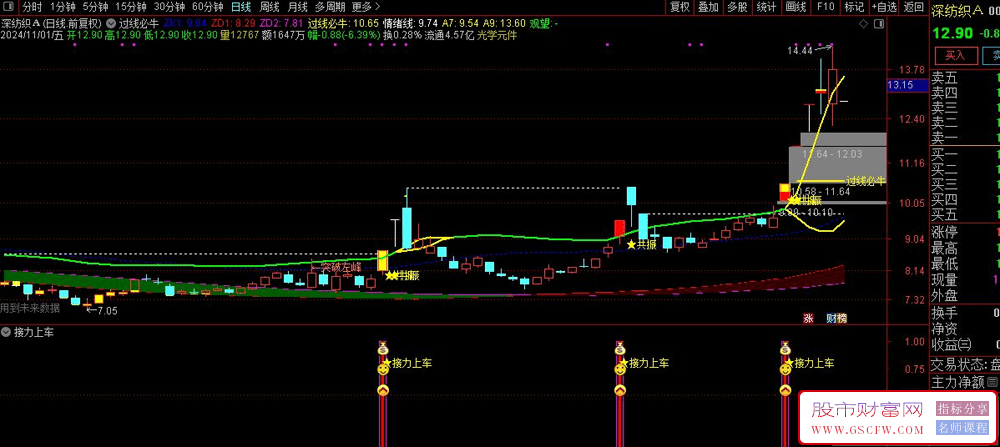Click the second up-arrow signal icon

tap(619, 390)
